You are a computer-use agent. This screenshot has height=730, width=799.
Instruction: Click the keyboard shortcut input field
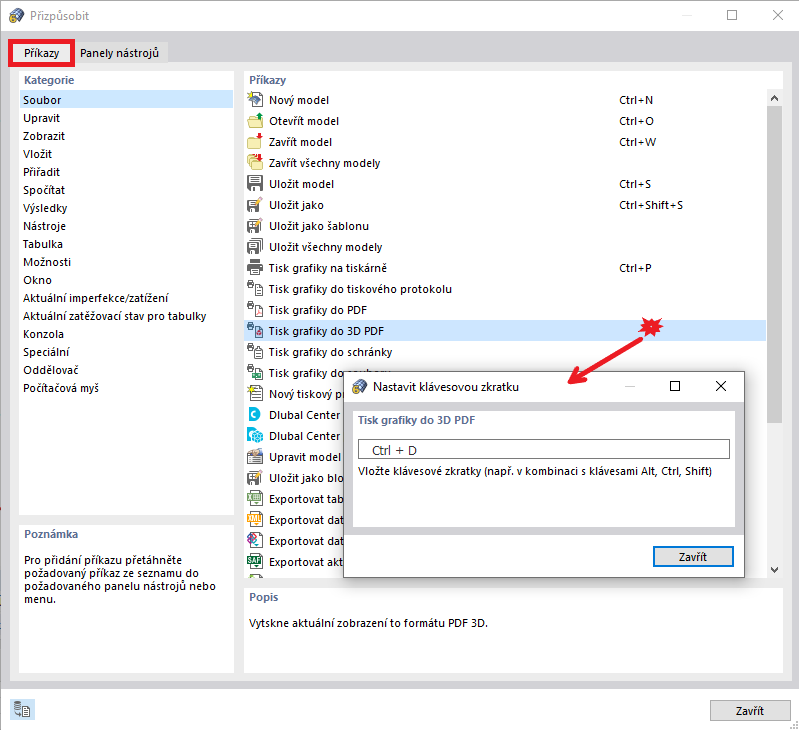click(543, 450)
